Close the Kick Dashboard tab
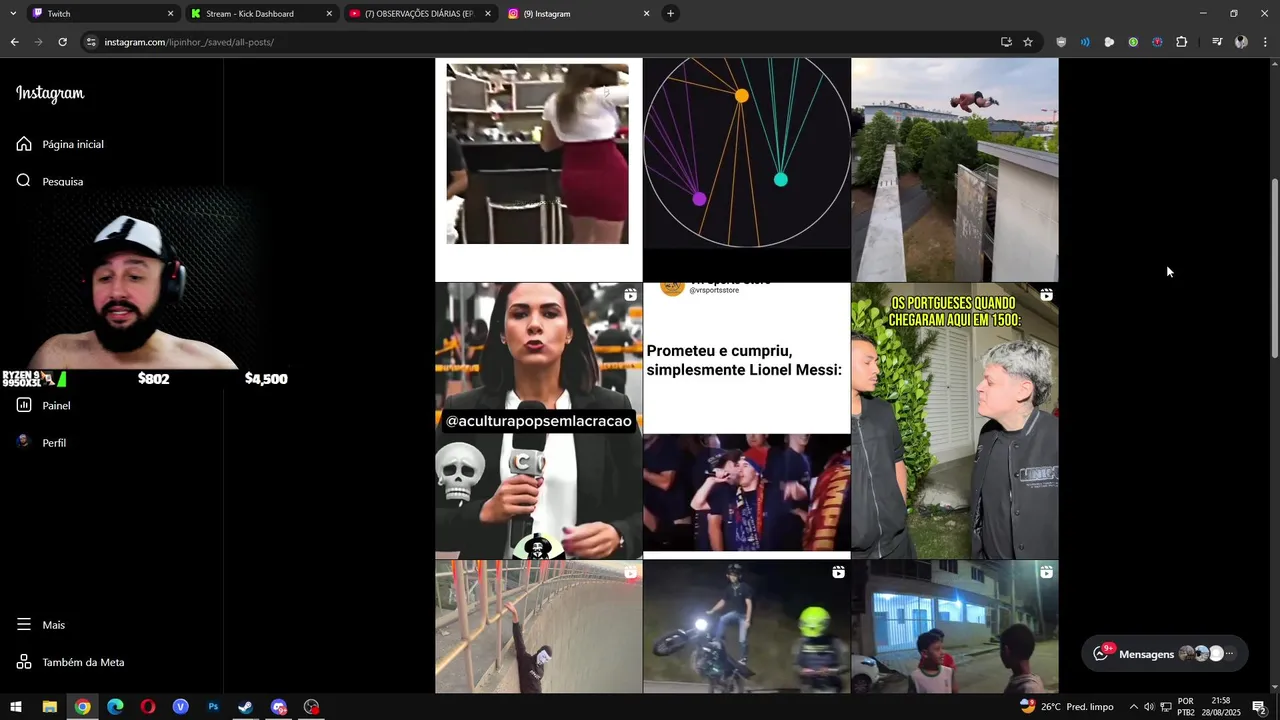Screen dimensions: 1280x720 [329, 14]
